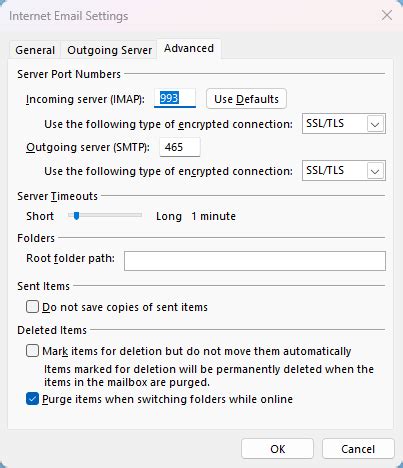
Task: Click the 'Deleted Items' section heading
Action: coord(52,330)
